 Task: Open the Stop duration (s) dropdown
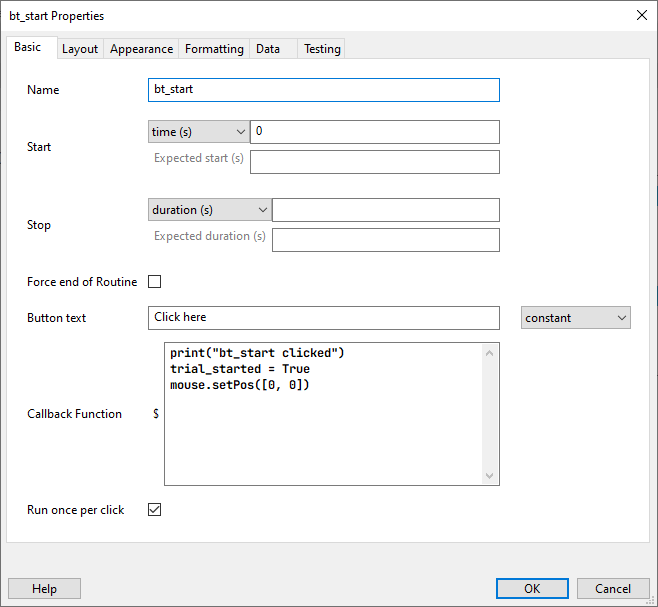tap(209, 210)
